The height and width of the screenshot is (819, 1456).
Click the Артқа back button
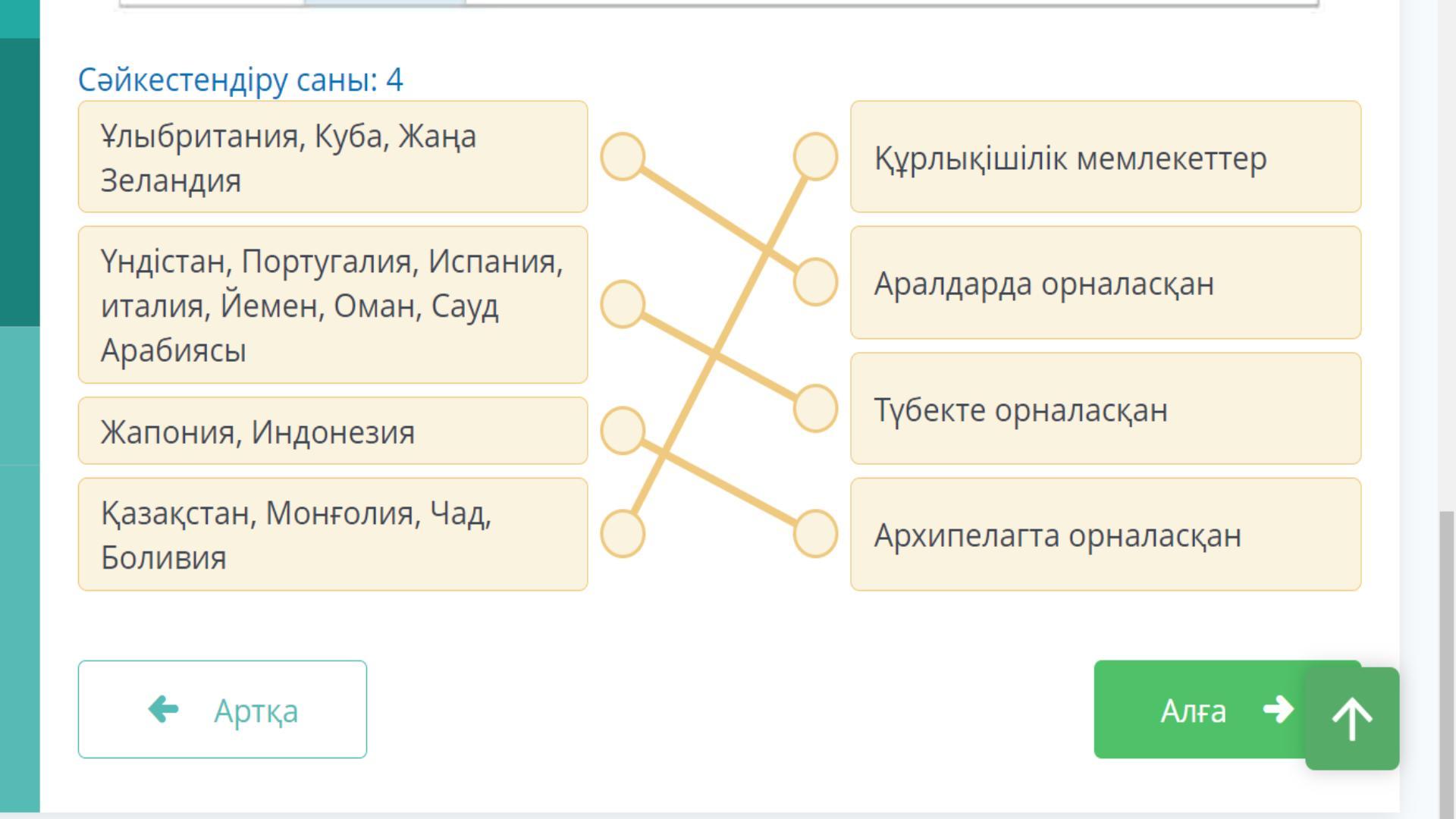point(222,710)
